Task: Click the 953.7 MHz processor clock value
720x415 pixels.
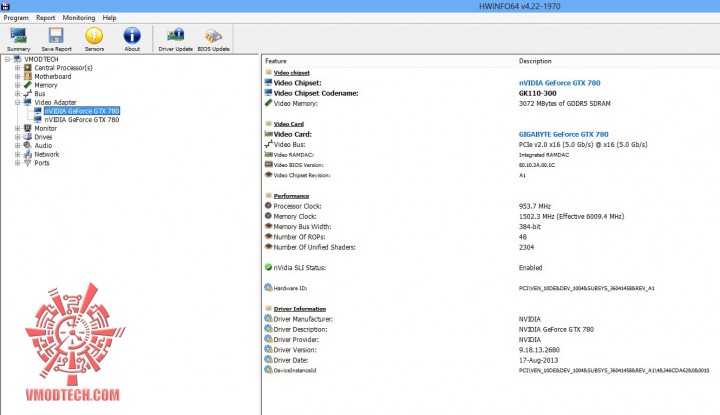Action: pyautogui.click(x=534, y=206)
